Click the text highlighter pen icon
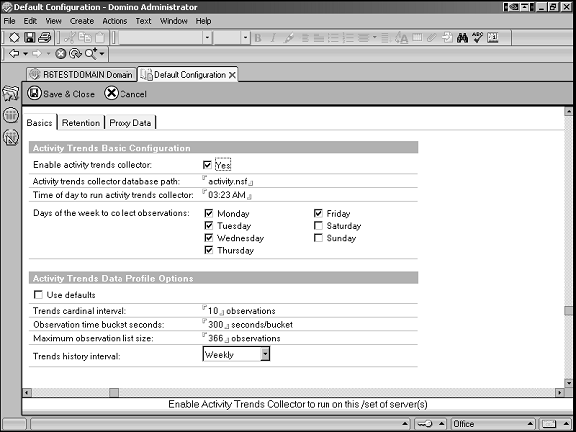 (289, 37)
